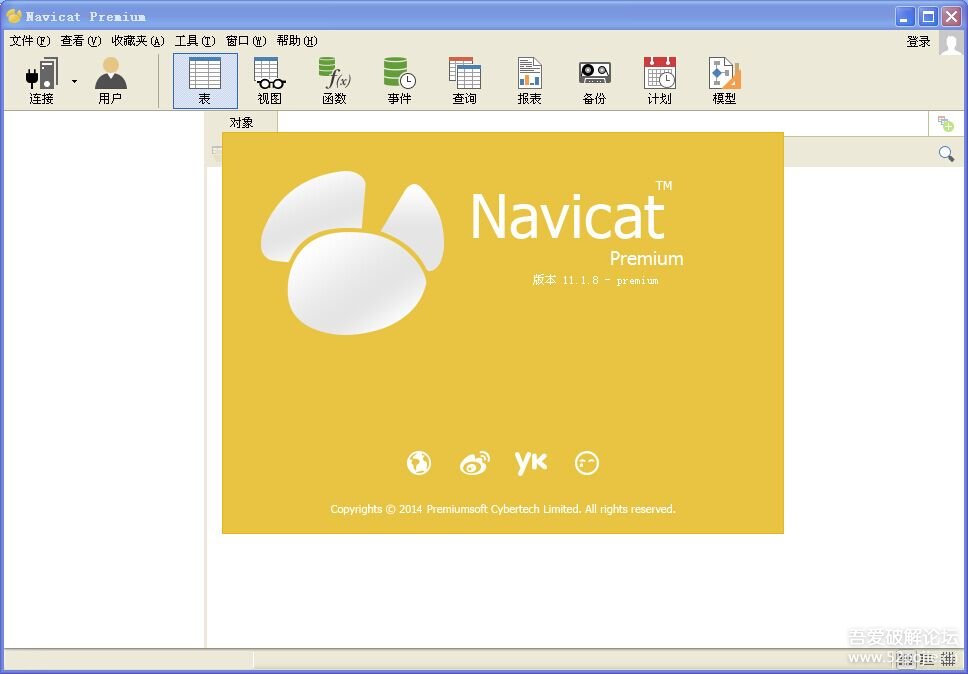Open the search magnifier in the object bar
Image resolution: width=968 pixels, height=674 pixels.
tap(946, 153)
